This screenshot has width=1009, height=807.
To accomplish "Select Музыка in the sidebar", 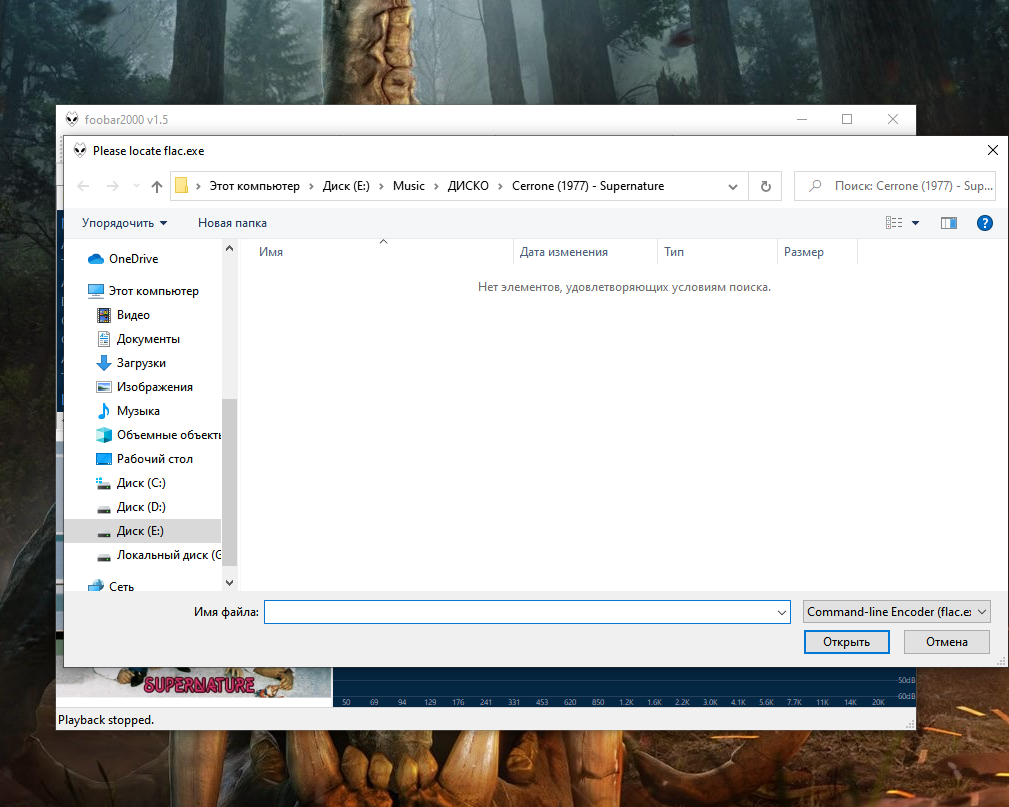I will (138, 411).
